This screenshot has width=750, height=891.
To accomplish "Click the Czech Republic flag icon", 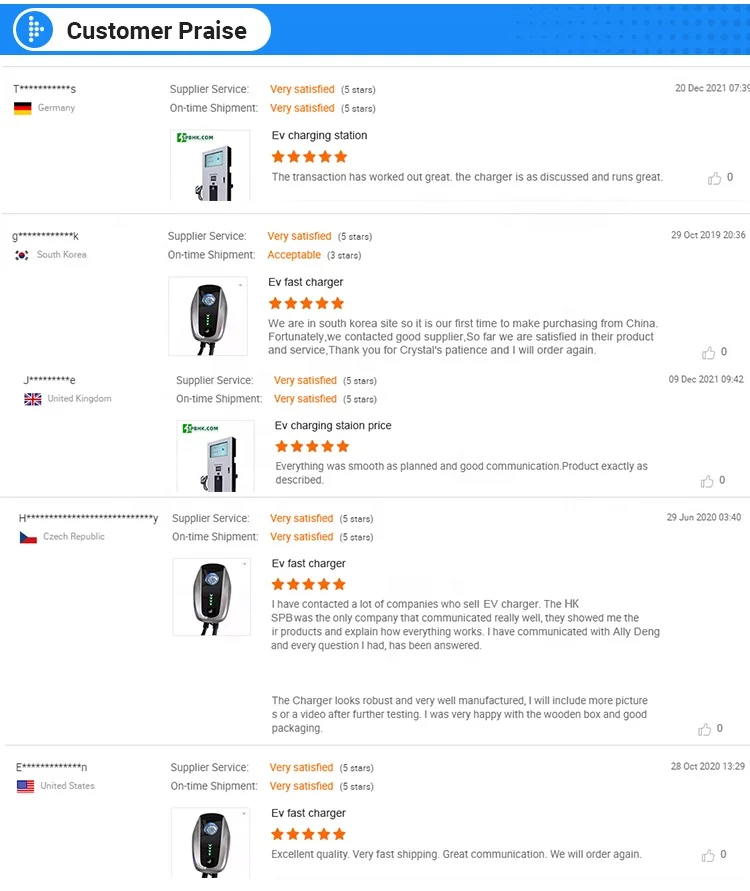I will (28, 537).
